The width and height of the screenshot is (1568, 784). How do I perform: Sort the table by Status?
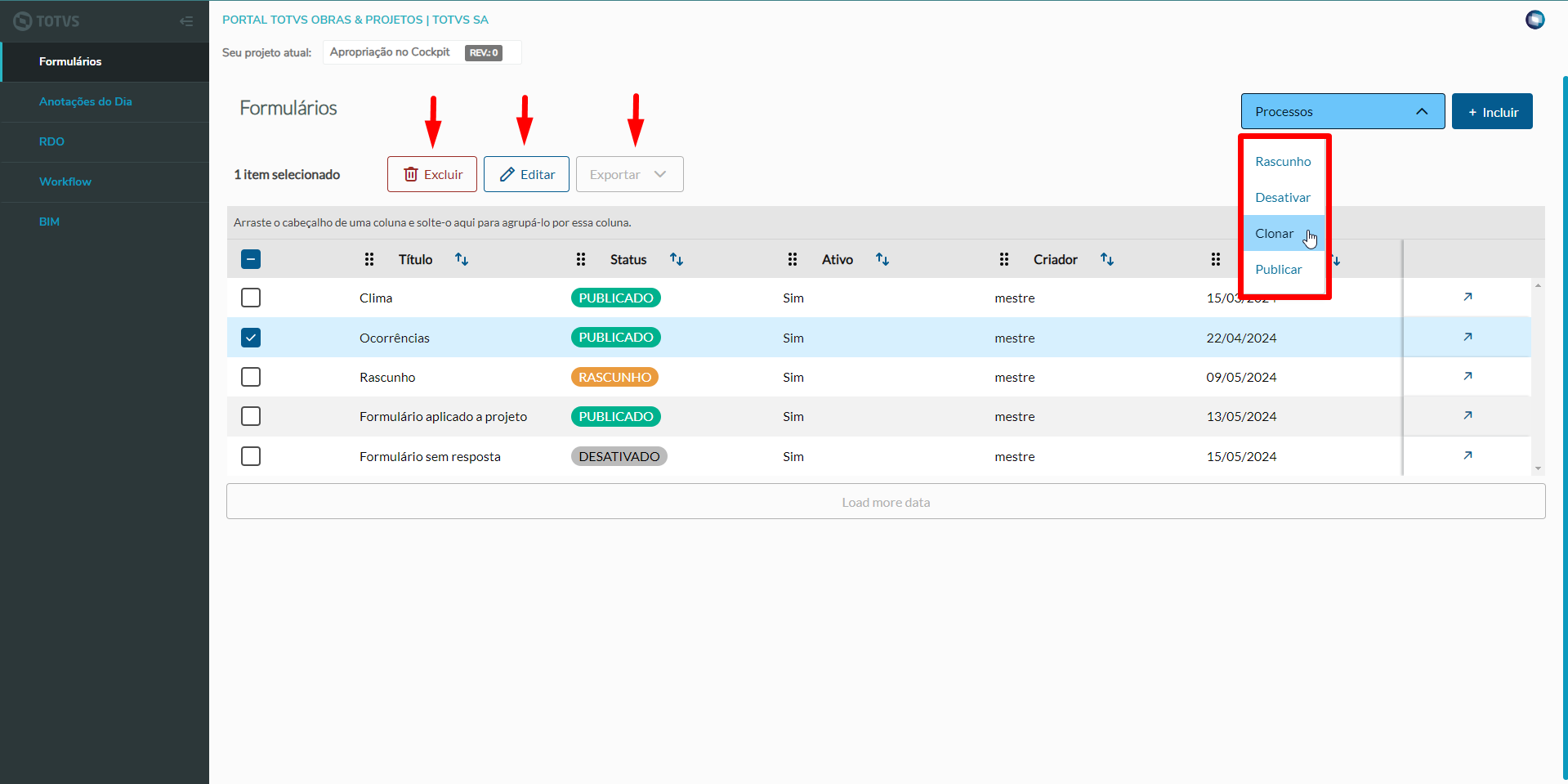677,259
